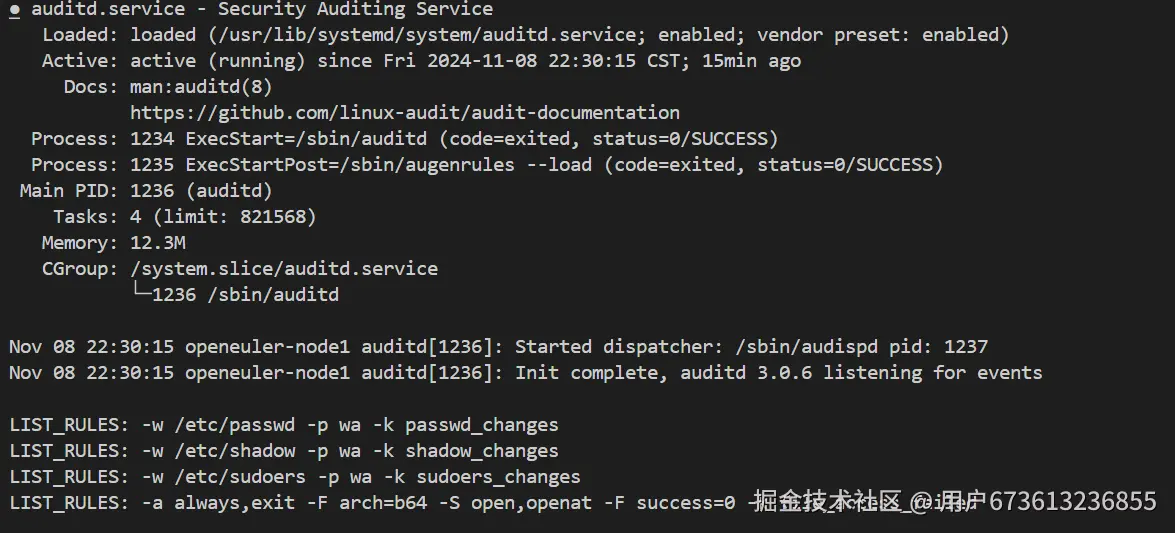Open the linux-audit GitHub documentation URL

(404, 113)
